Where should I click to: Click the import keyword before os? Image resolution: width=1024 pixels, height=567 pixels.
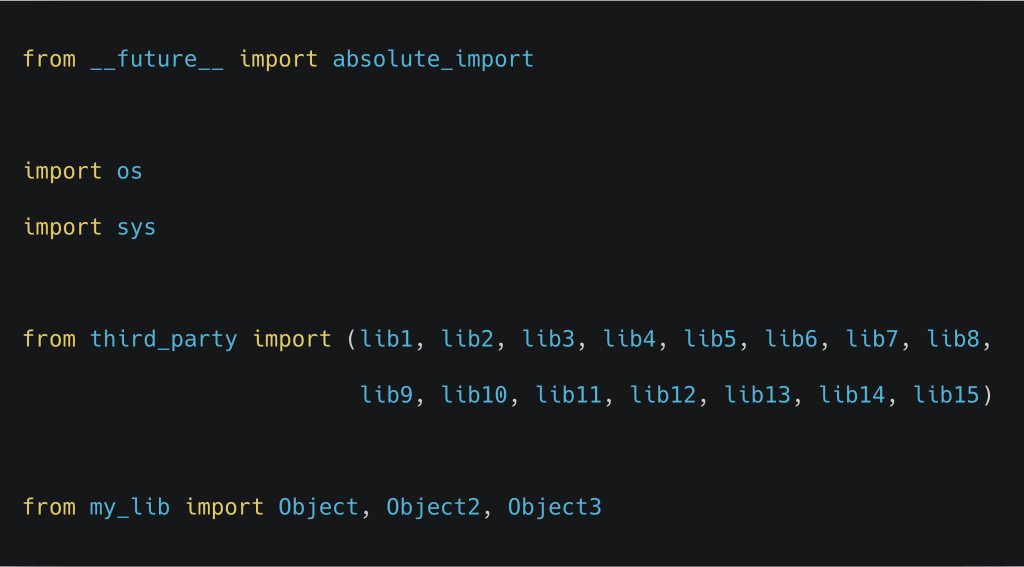pyautogui.click(x=63, y=171)
